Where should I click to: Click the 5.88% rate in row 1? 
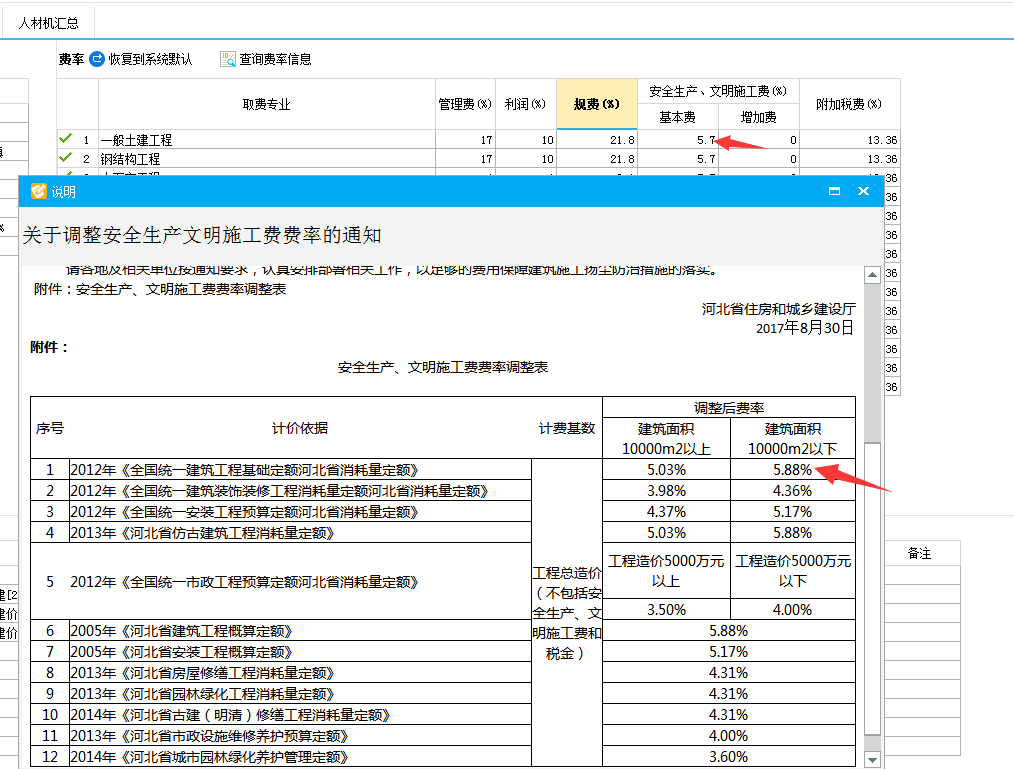pos(792,470)
